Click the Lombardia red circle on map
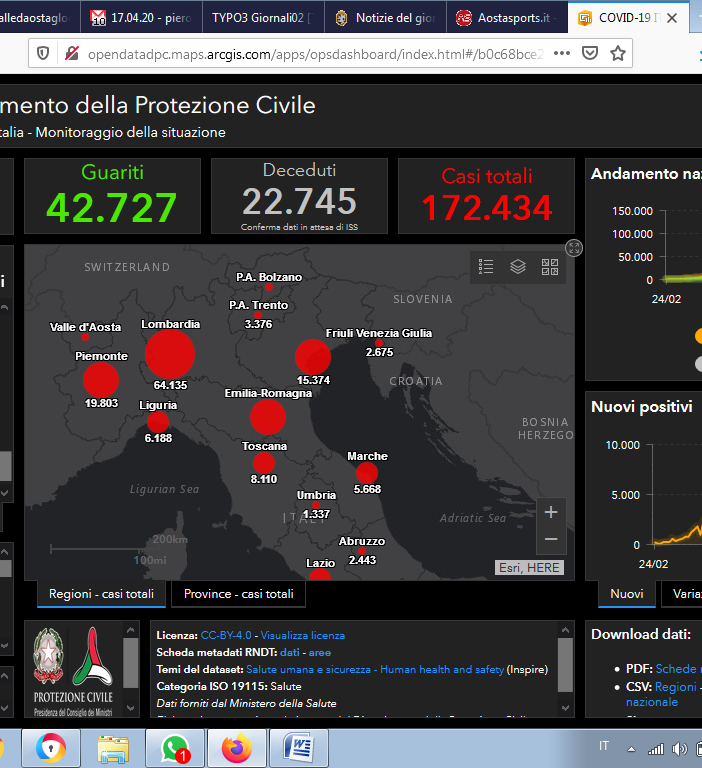Viewport: 702px width, 768px height. pos(170,353)
